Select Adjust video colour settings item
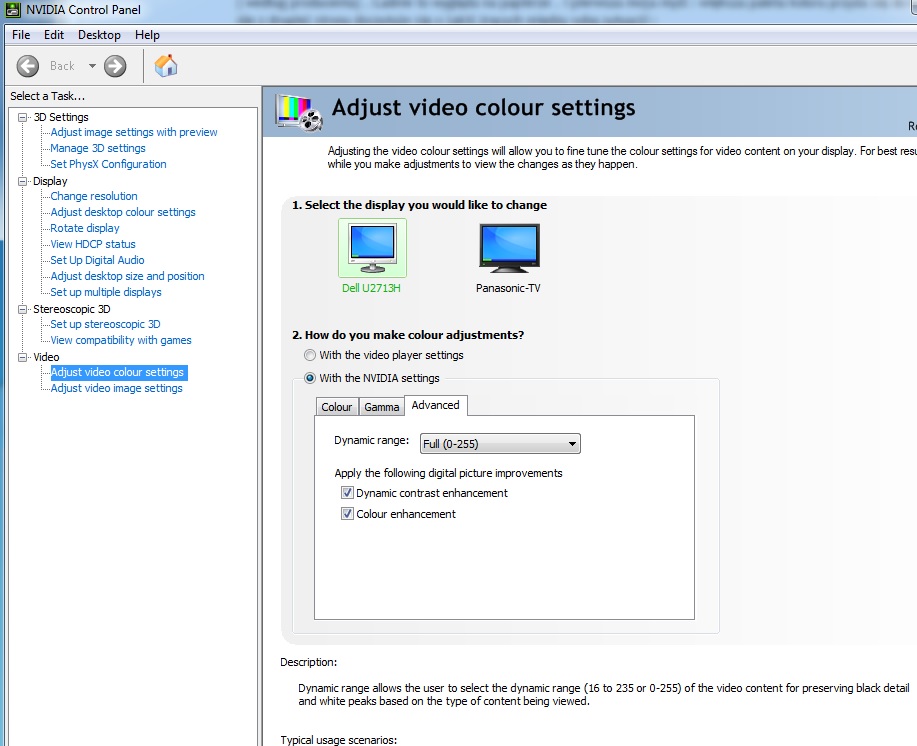The image size is (917, 746). click(x=118, y=372)
